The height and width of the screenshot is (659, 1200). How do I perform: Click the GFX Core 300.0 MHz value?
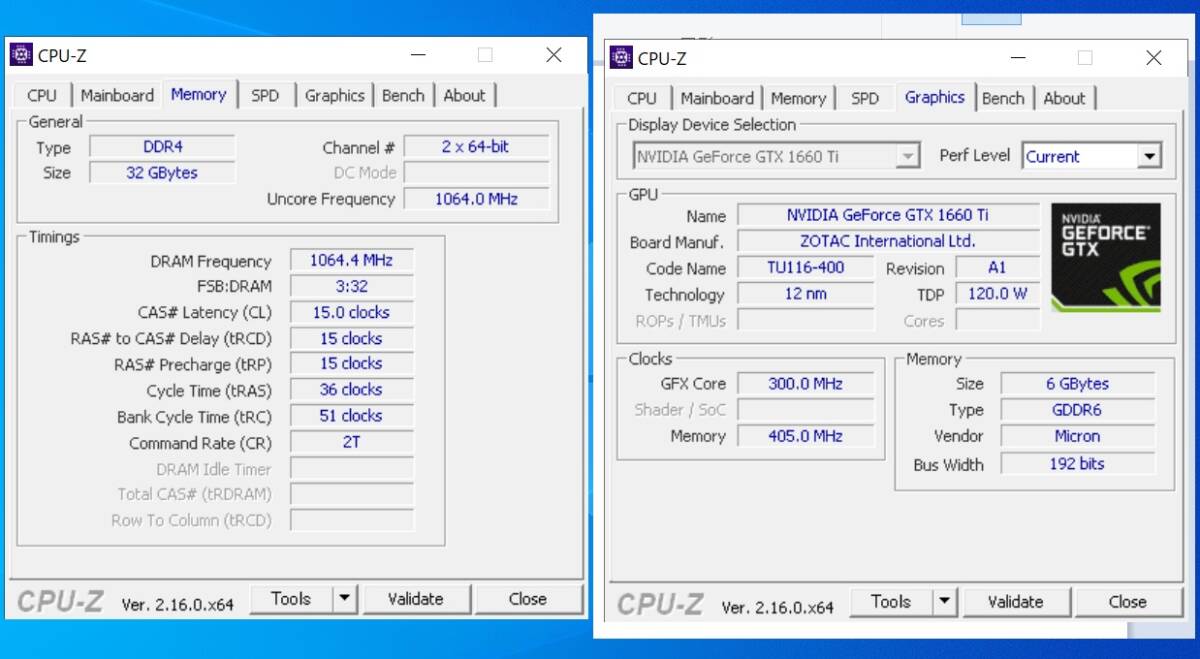[x=806, y=384]
